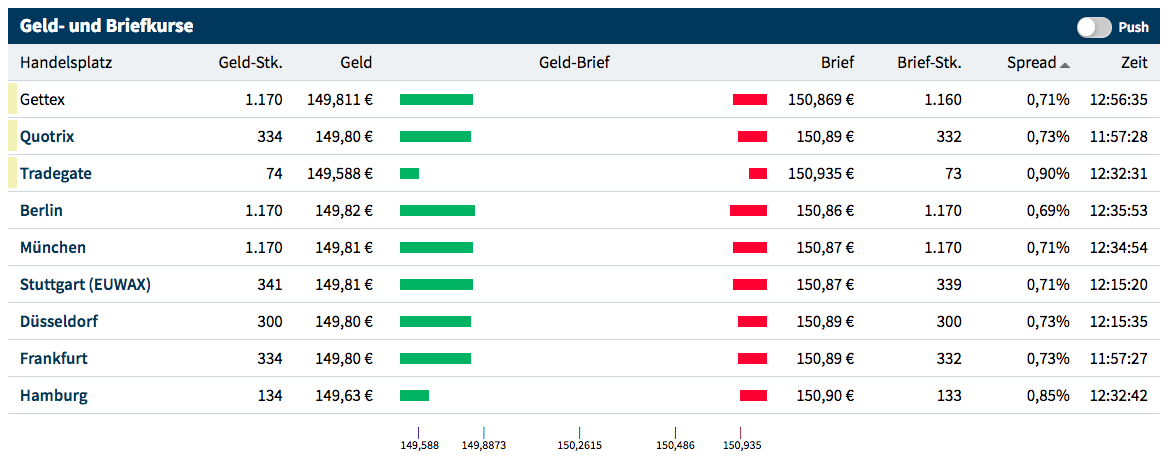Screen dimensions: 1169x458
Task: Click the green Geld bar for Berlin
Action: [x=437, y=211]
